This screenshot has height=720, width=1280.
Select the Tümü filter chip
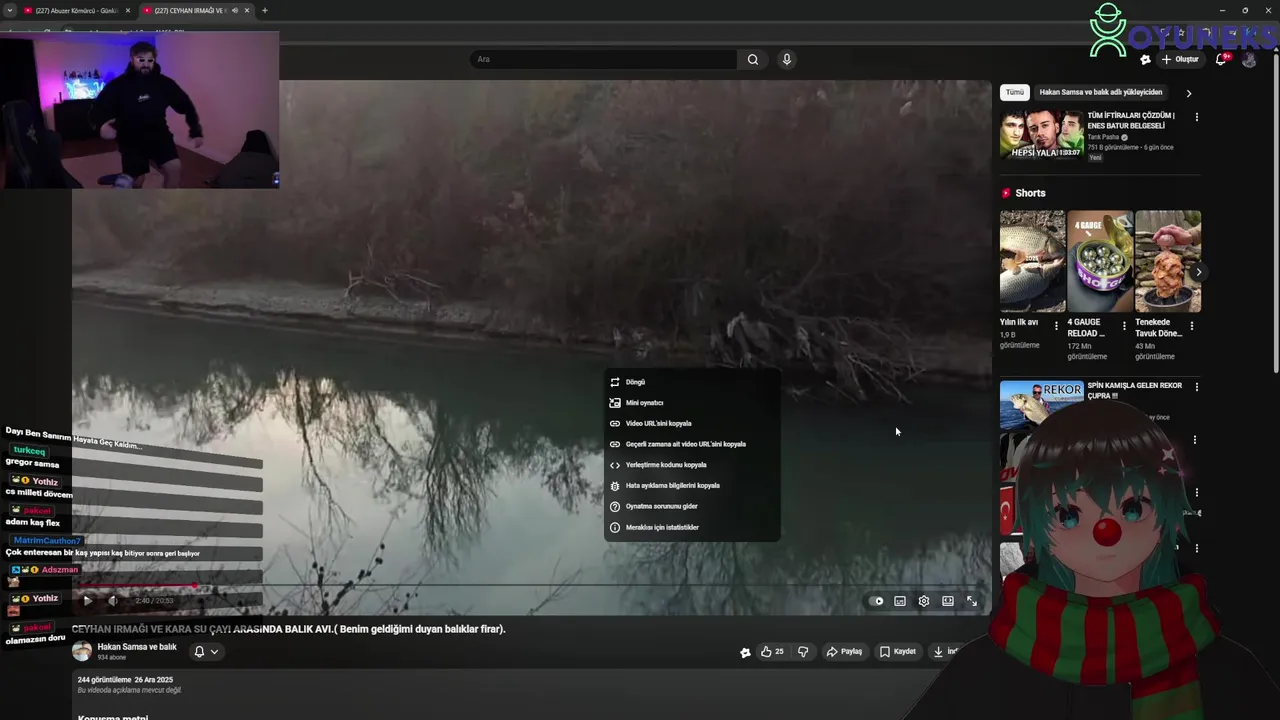1015,92
